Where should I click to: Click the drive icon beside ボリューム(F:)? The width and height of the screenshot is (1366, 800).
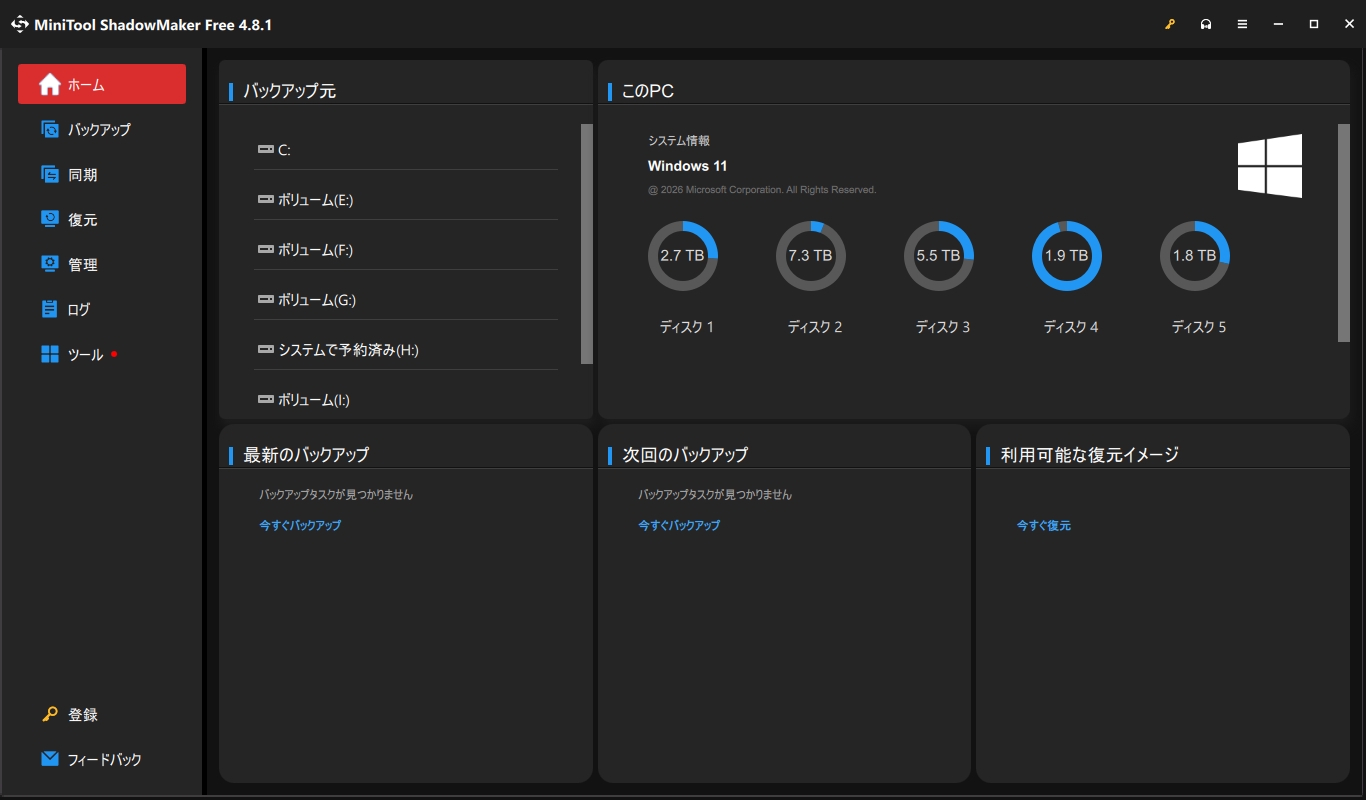tap(265, 249)
